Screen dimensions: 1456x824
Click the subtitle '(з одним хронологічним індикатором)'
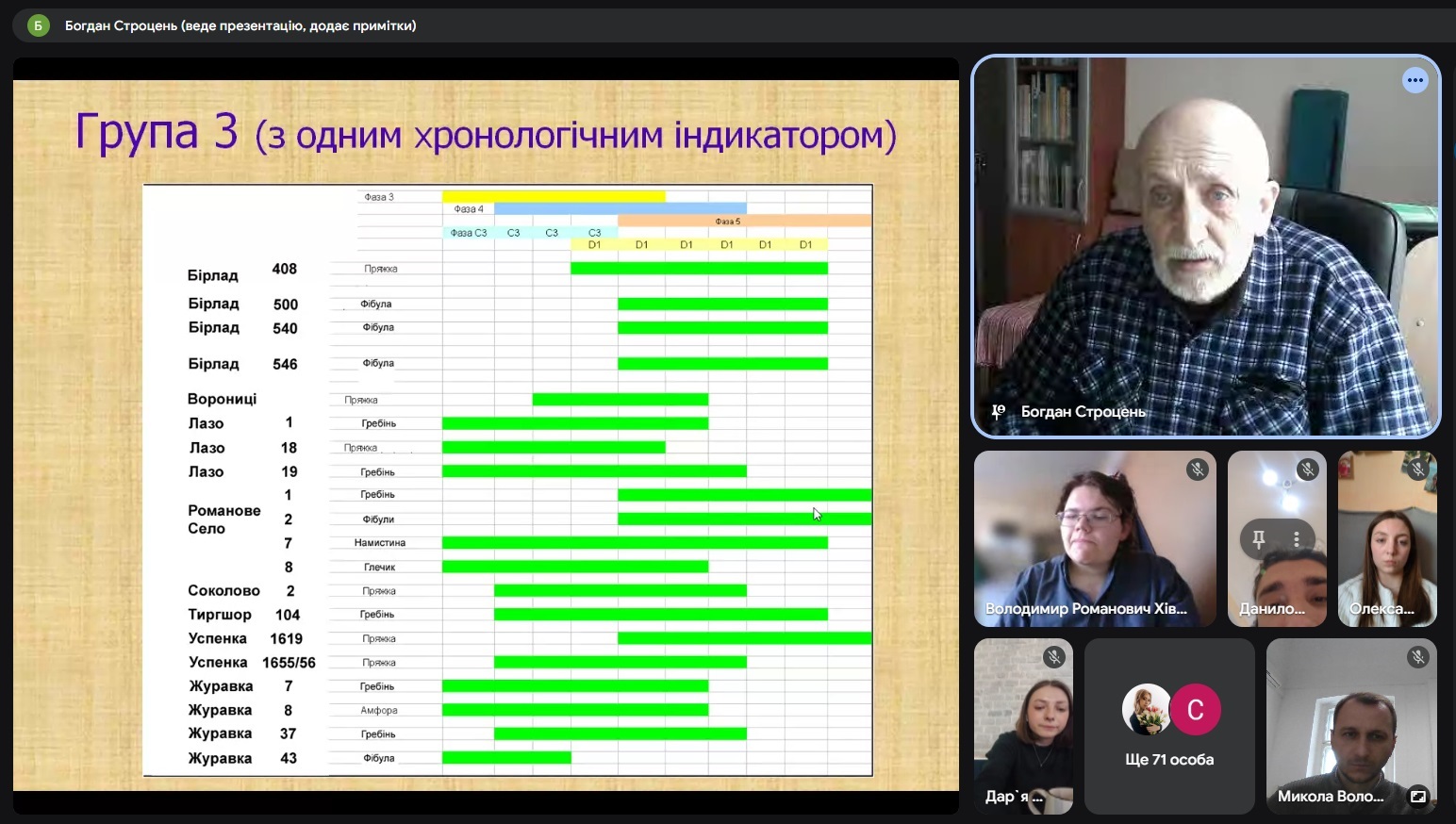(575, 136)
